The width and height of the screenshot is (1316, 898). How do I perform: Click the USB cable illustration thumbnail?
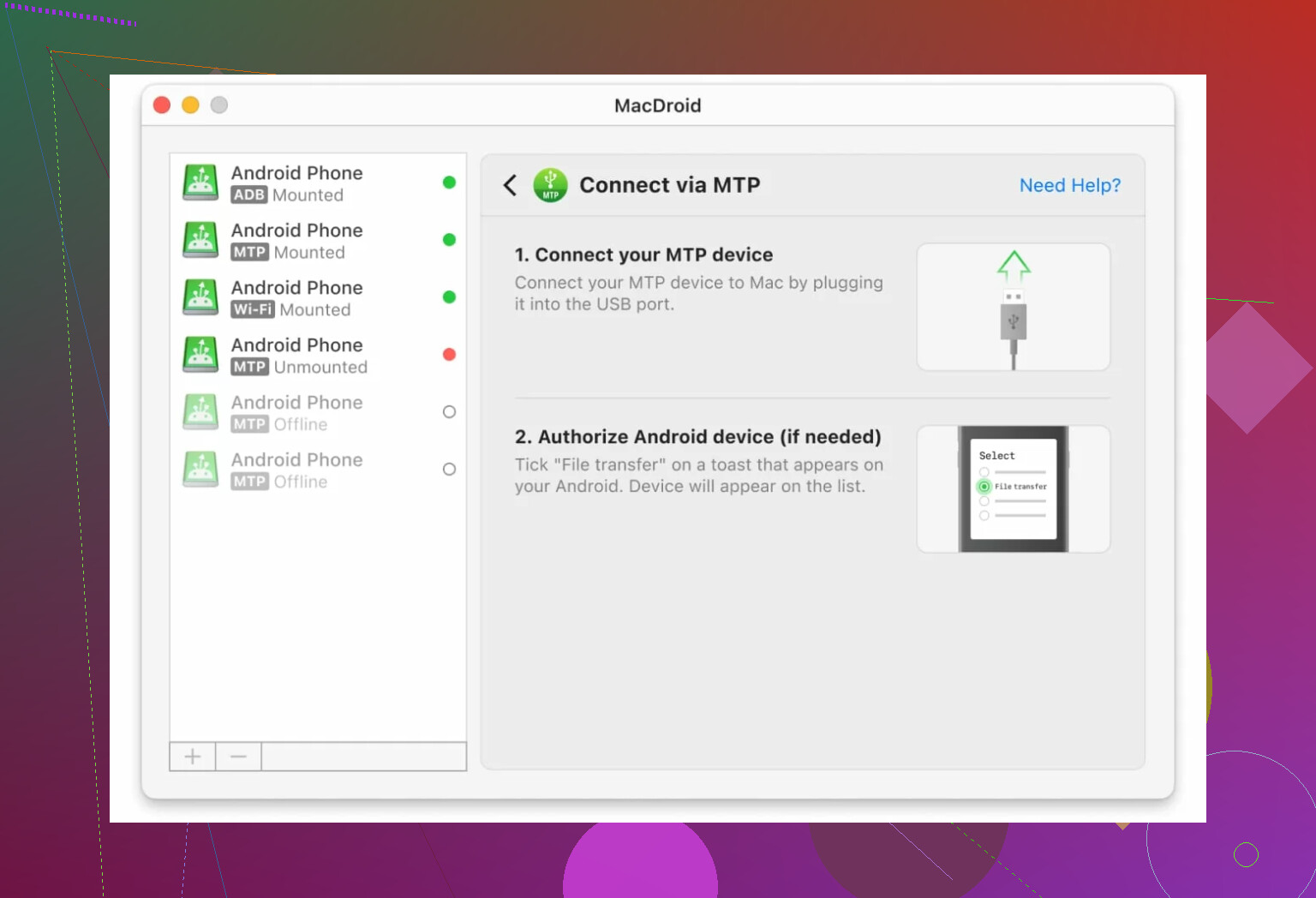pyautogui.click(x=1014, y=307)
